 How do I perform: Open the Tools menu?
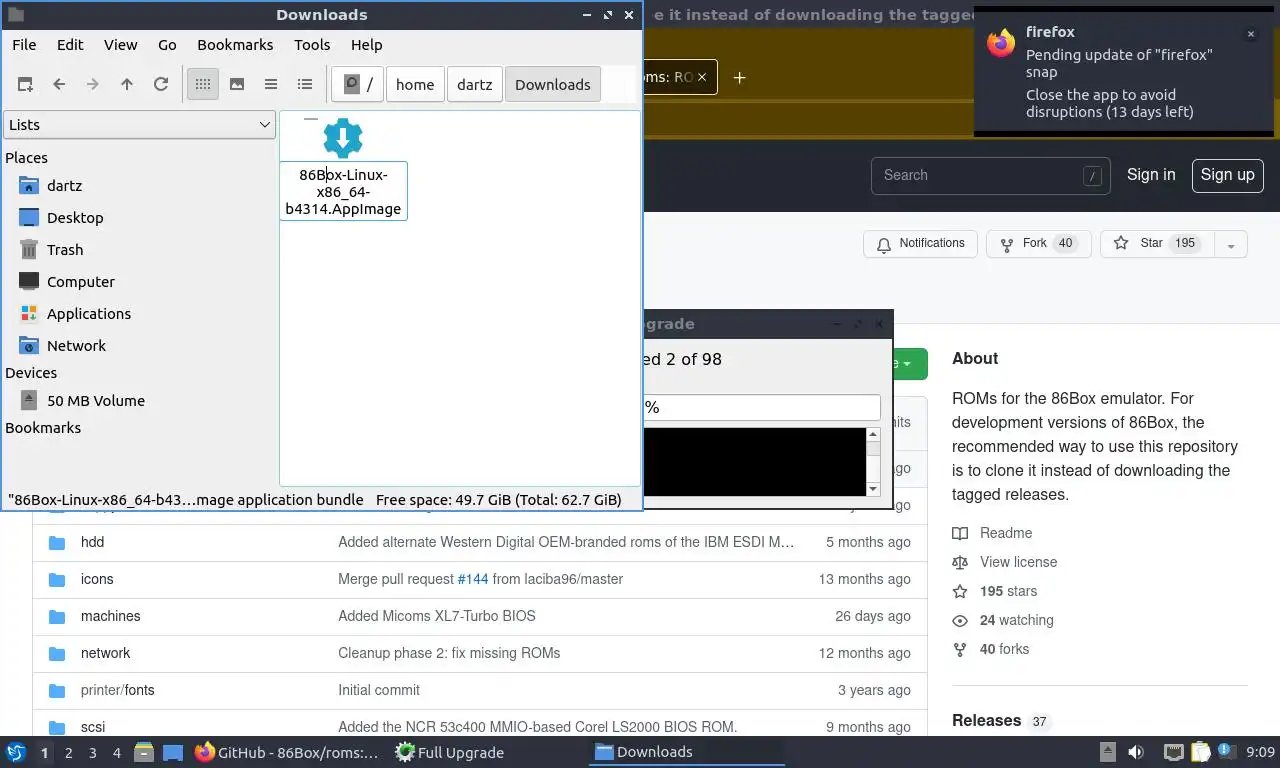[x=312, y=44]
